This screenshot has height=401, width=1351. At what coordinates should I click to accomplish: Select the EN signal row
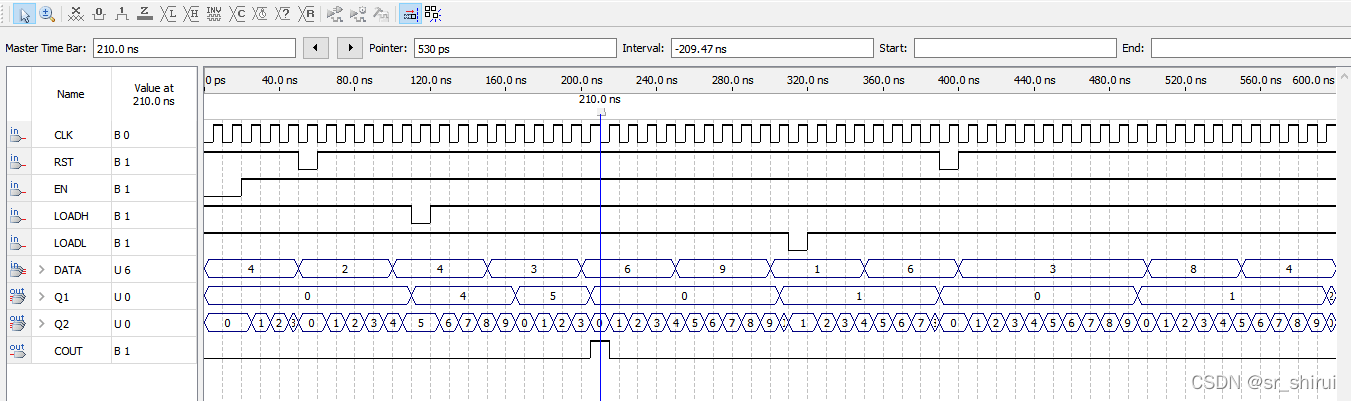click(100, 189)
